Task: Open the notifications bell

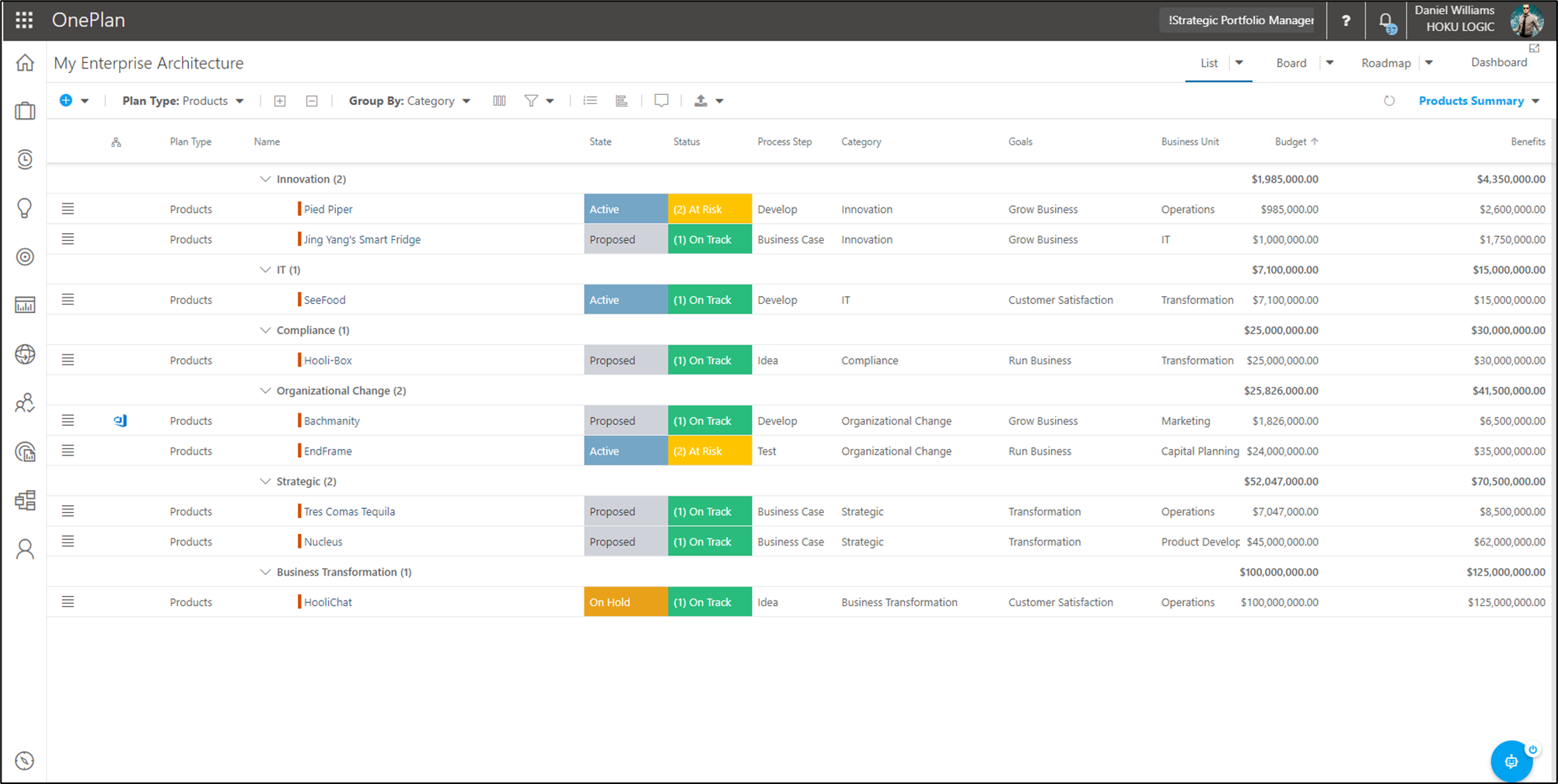Action: tap(1386, 22)
